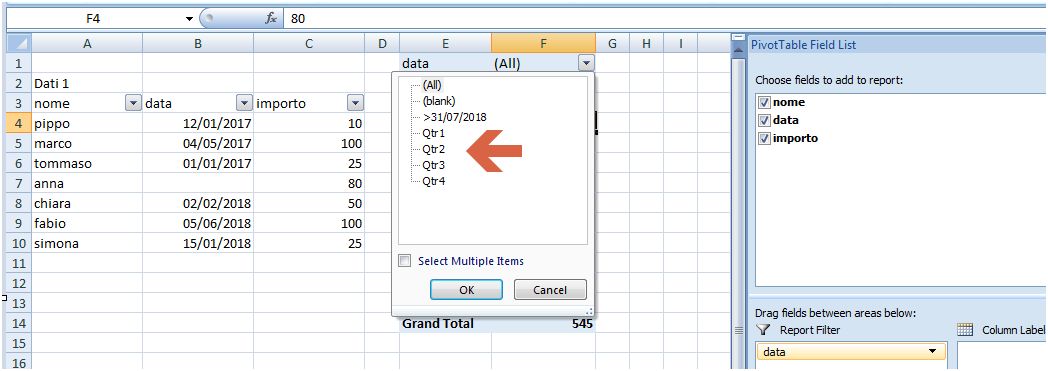Click the pivot data filter label in E1

pyautogui.click(x=445, y=64)
